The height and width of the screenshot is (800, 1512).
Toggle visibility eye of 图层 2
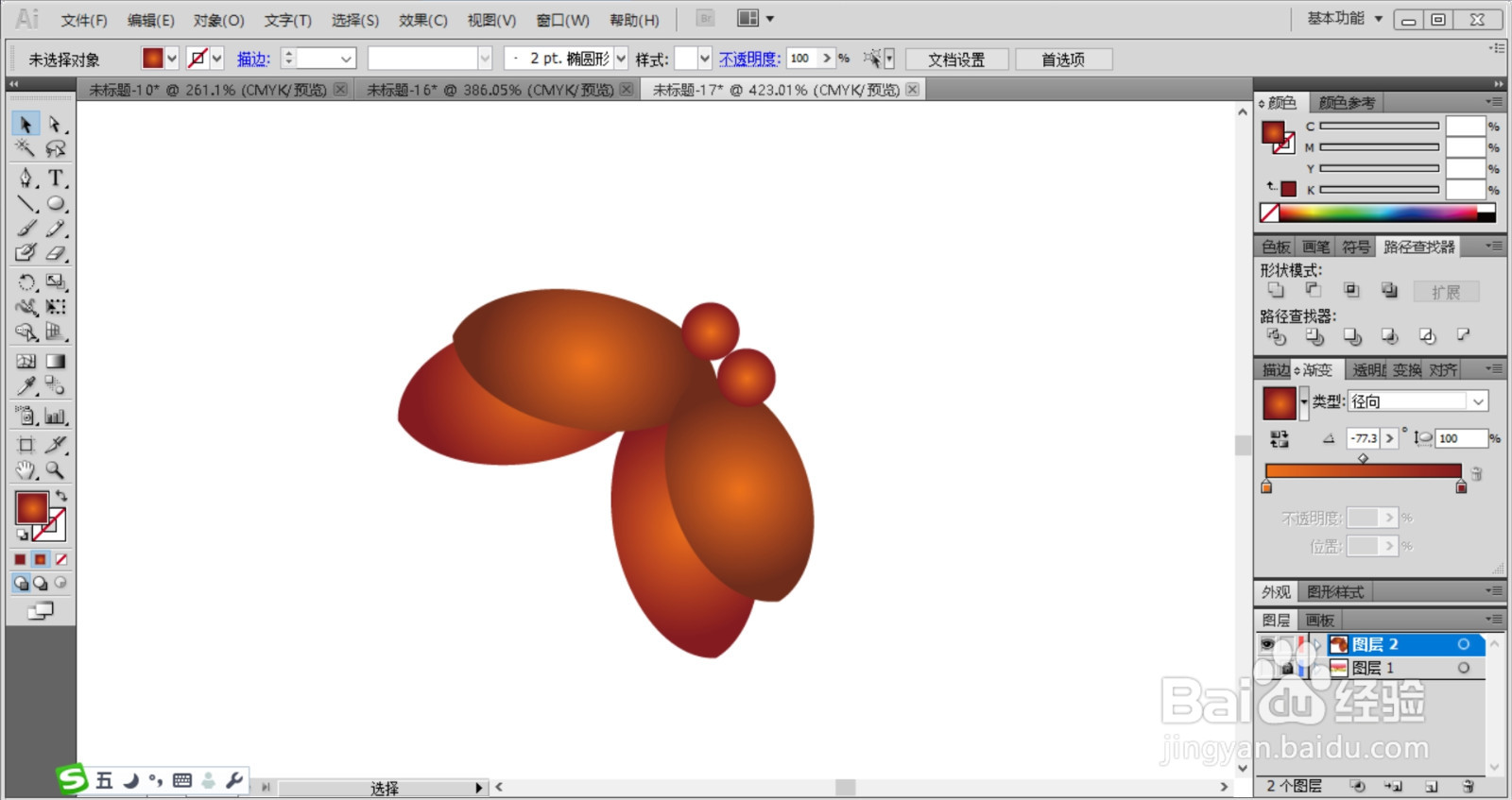1267,644
